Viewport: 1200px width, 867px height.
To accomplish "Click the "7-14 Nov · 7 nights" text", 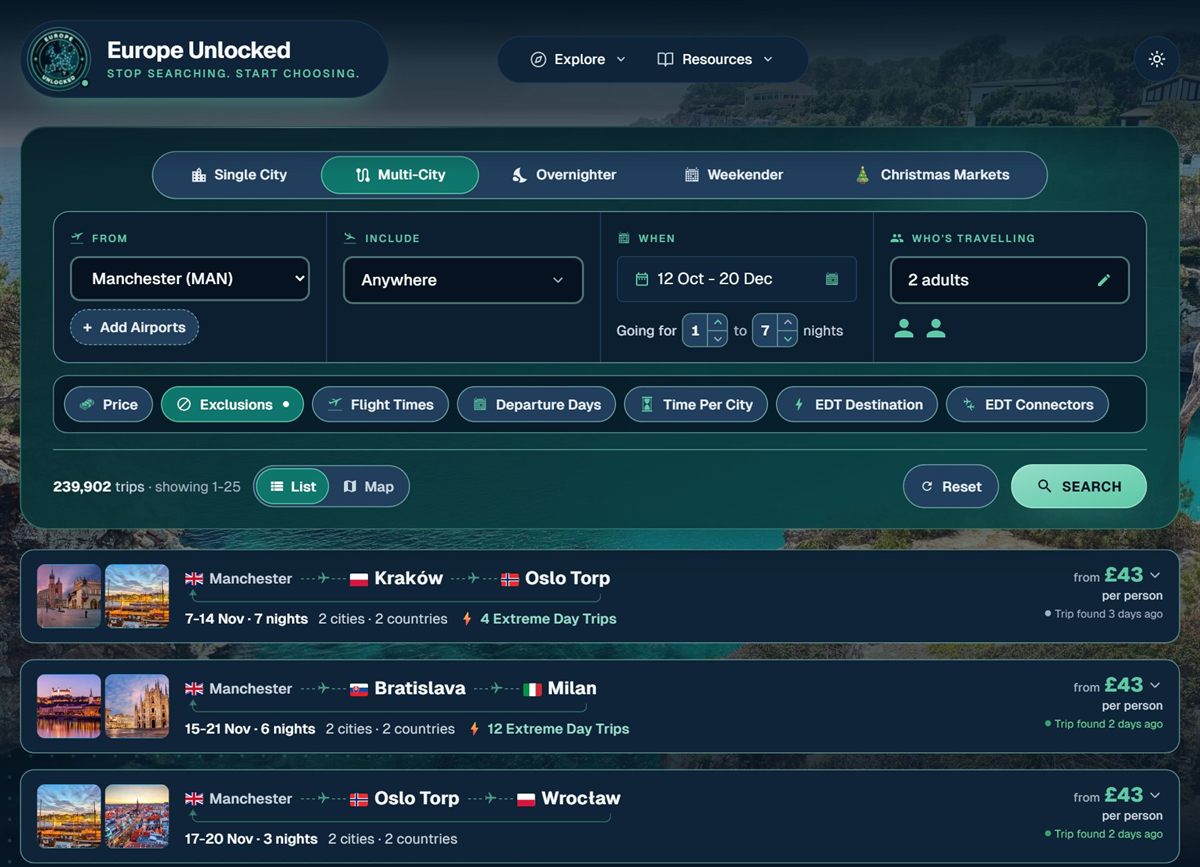I will (246, 619).
